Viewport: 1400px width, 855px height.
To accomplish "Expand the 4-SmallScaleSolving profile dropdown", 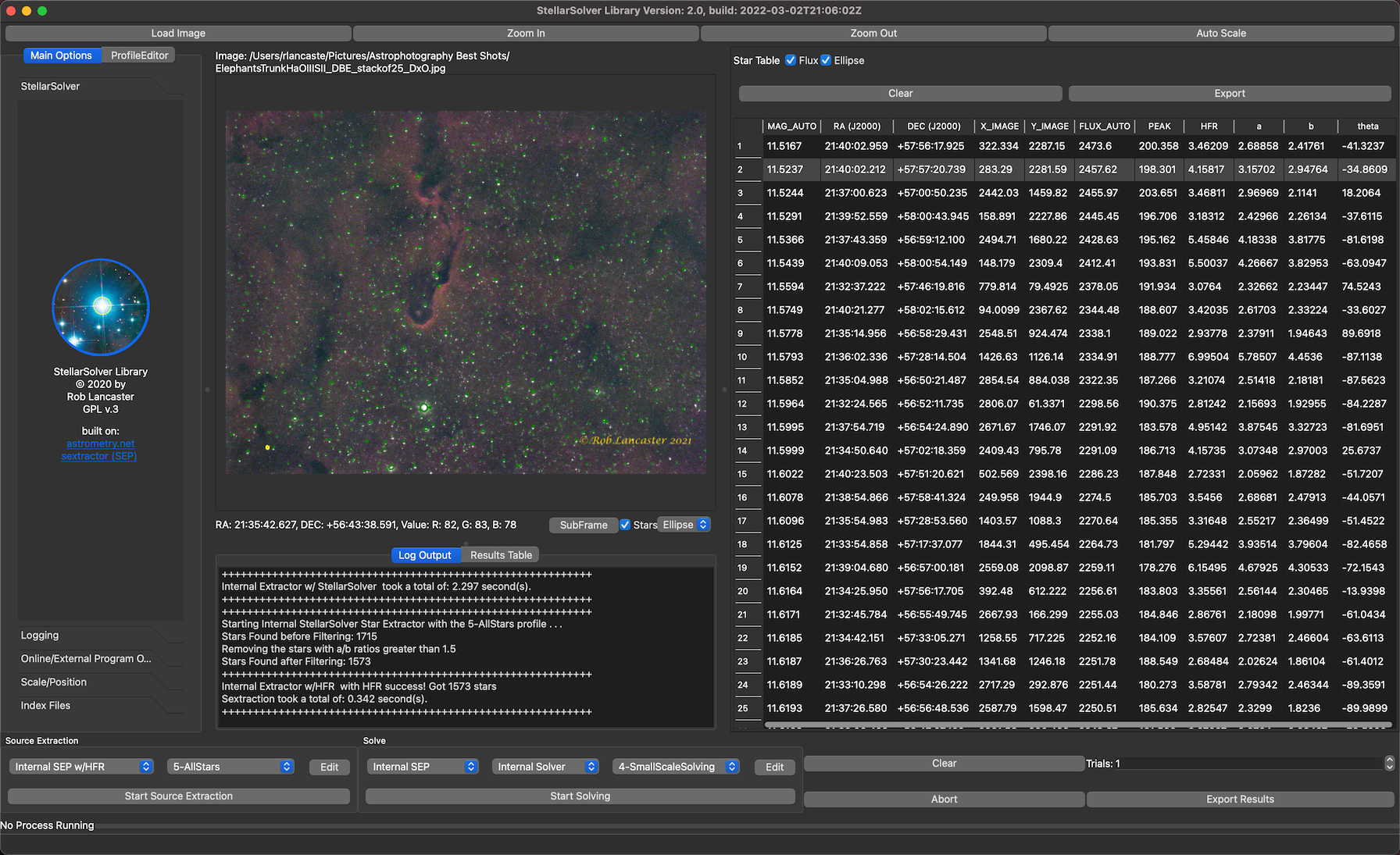I will tap(676, 767).
